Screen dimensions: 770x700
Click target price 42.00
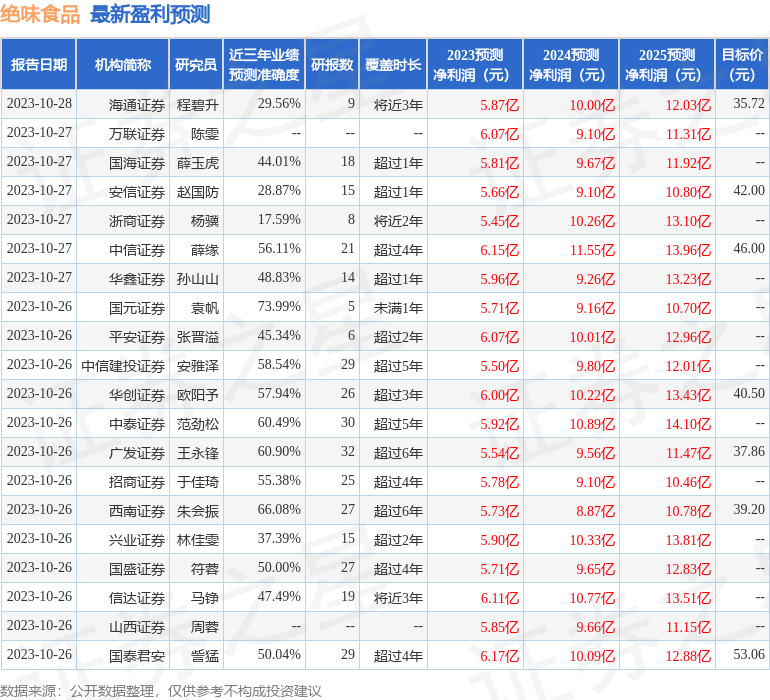click(749, 190)
